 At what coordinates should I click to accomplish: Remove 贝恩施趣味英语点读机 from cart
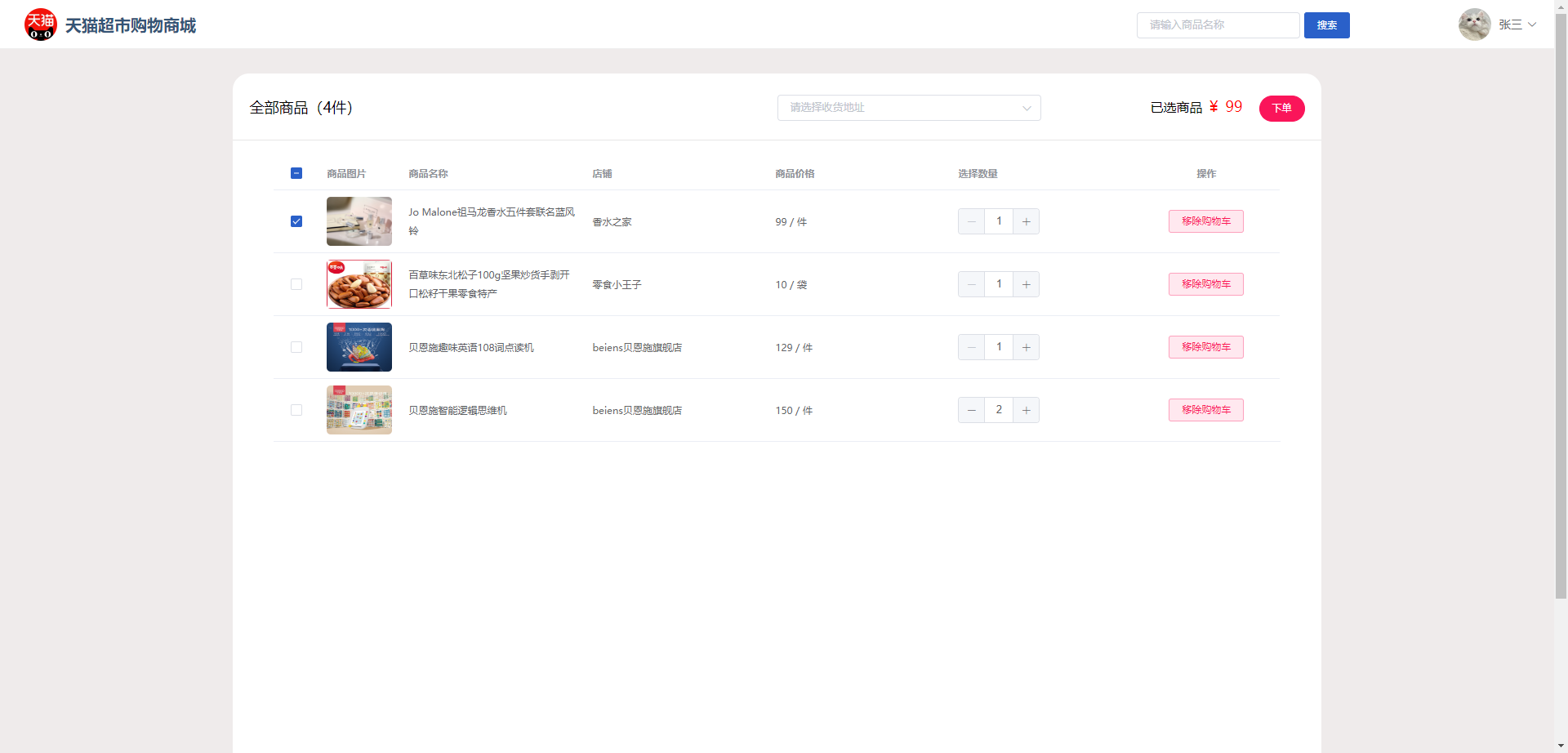[x=1206, y=347]
